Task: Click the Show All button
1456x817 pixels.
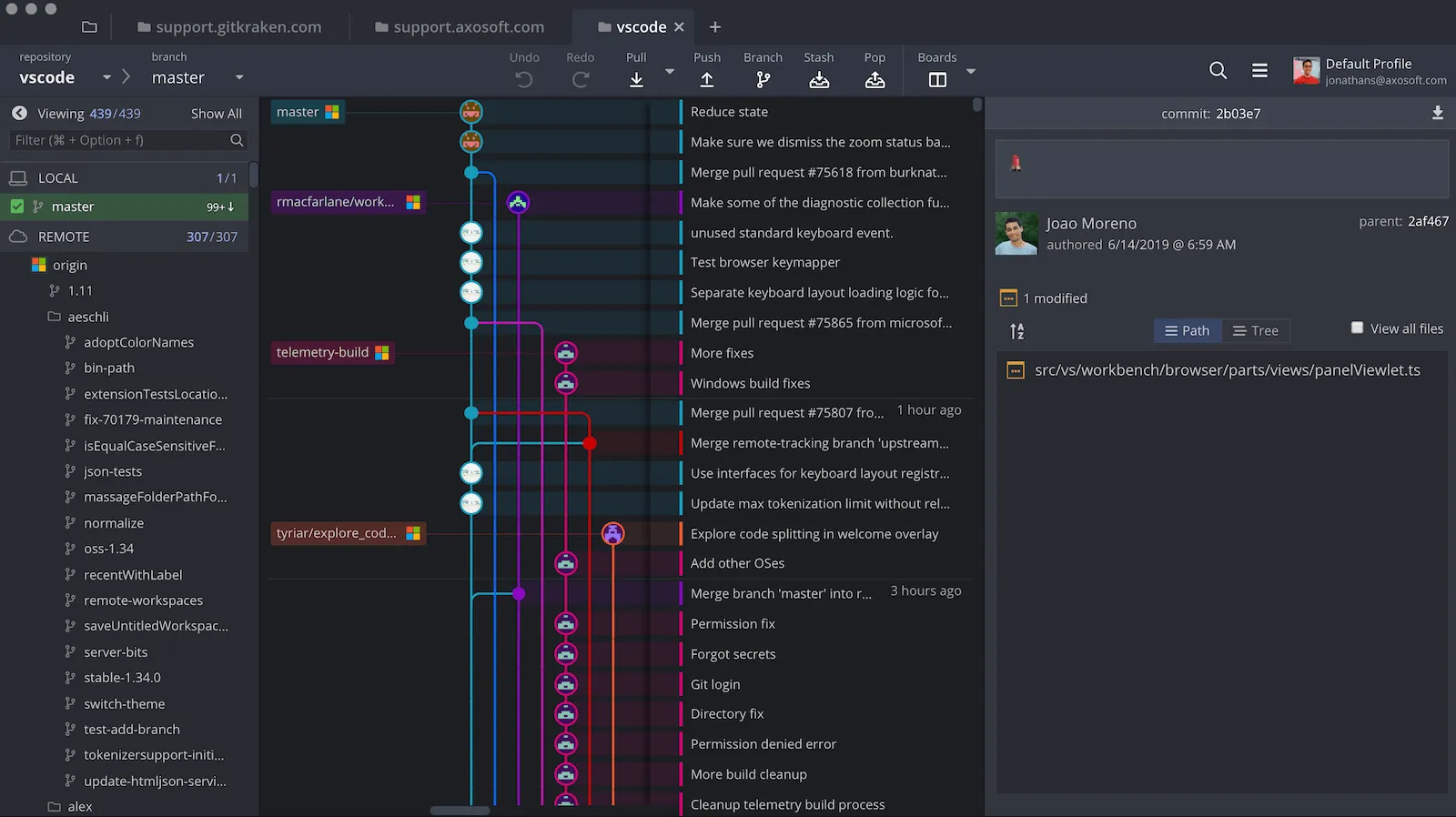Action: (x=217, y=114)
